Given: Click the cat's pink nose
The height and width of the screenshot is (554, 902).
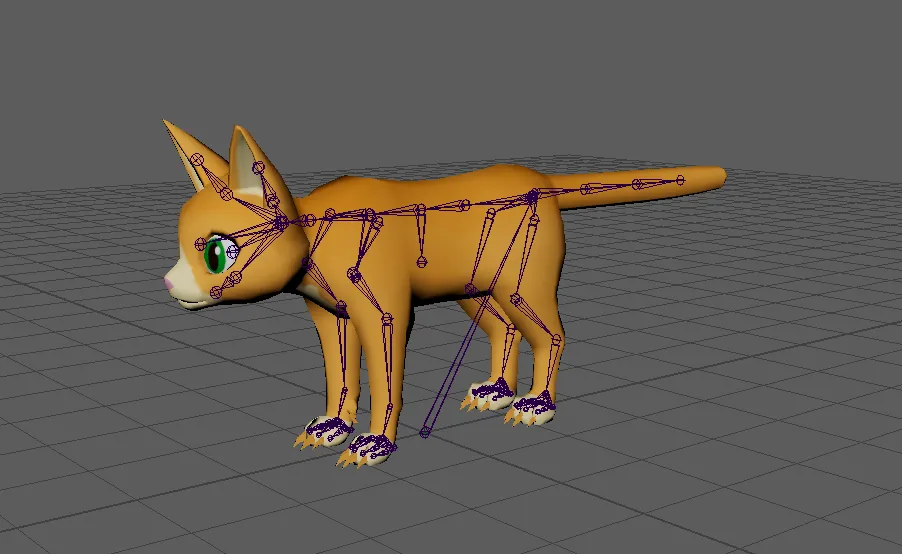Looking at the screenshot, I should click(x=169, y=282).
